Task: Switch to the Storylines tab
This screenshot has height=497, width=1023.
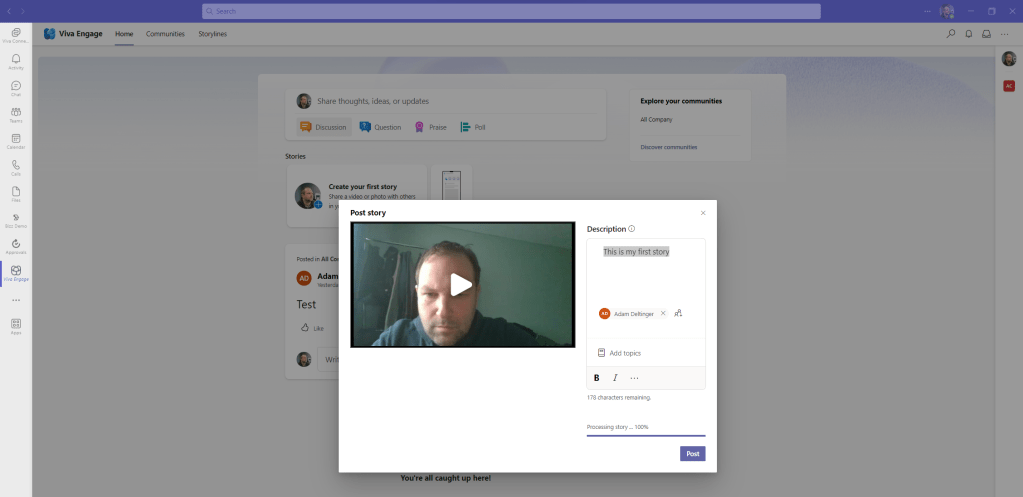Action: [212, 34]
